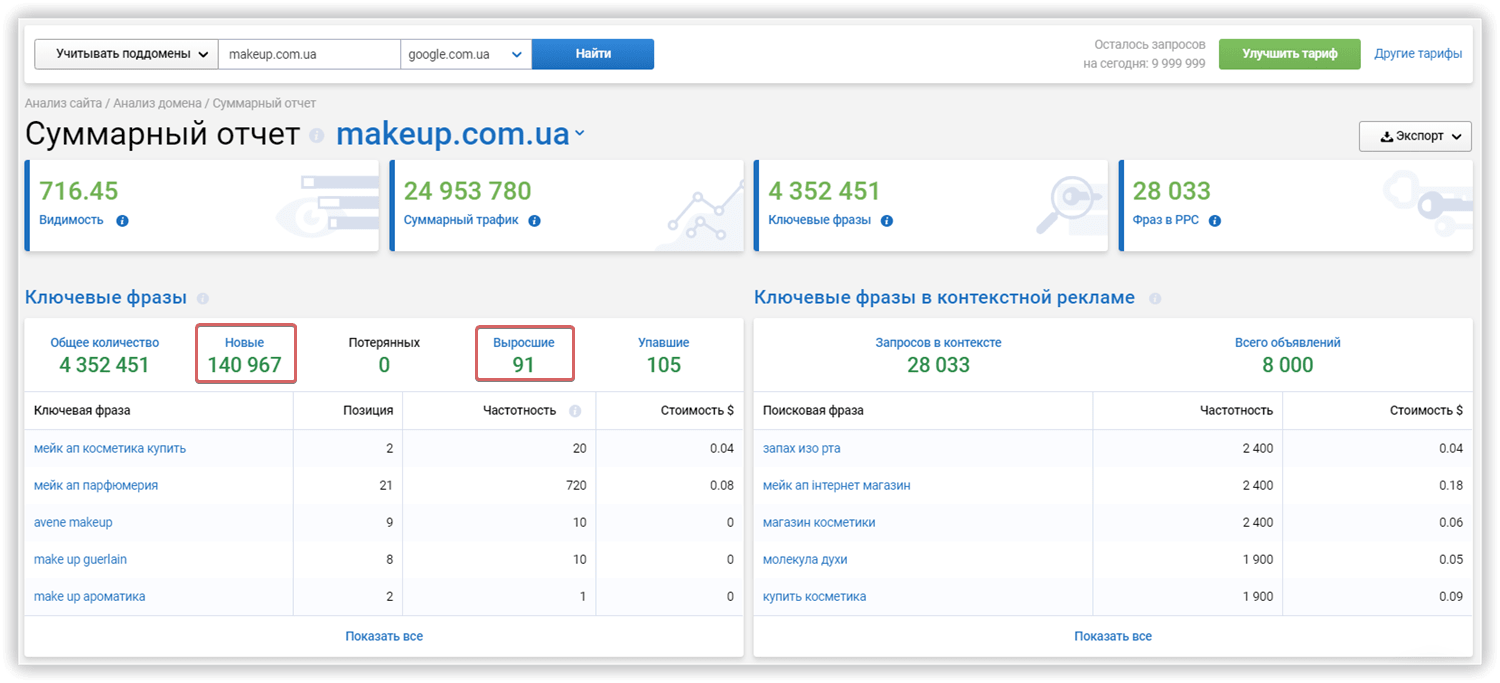Open keyword мейк ап косметика купить
This screenshot has width=1500, height=683.
coord(110,448)
